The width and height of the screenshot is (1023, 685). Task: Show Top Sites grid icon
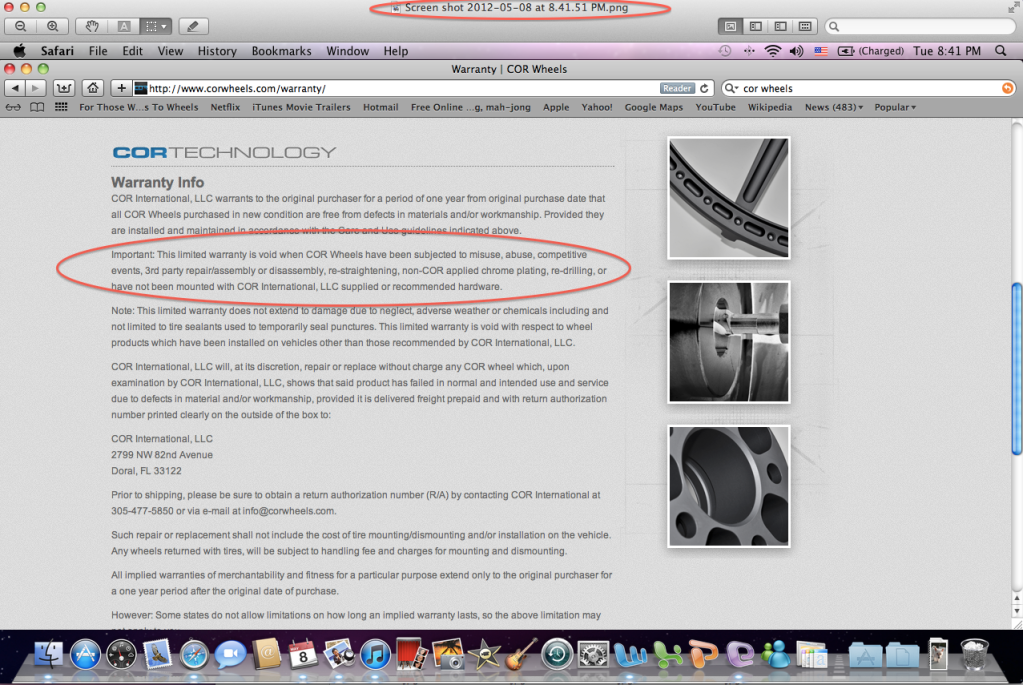pos(61,107)
